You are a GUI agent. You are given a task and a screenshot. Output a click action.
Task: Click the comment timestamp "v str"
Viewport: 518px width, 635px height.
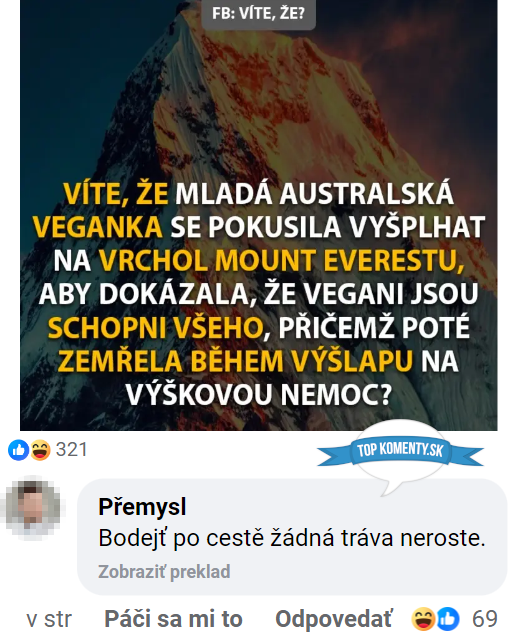(x=49, y=619)
